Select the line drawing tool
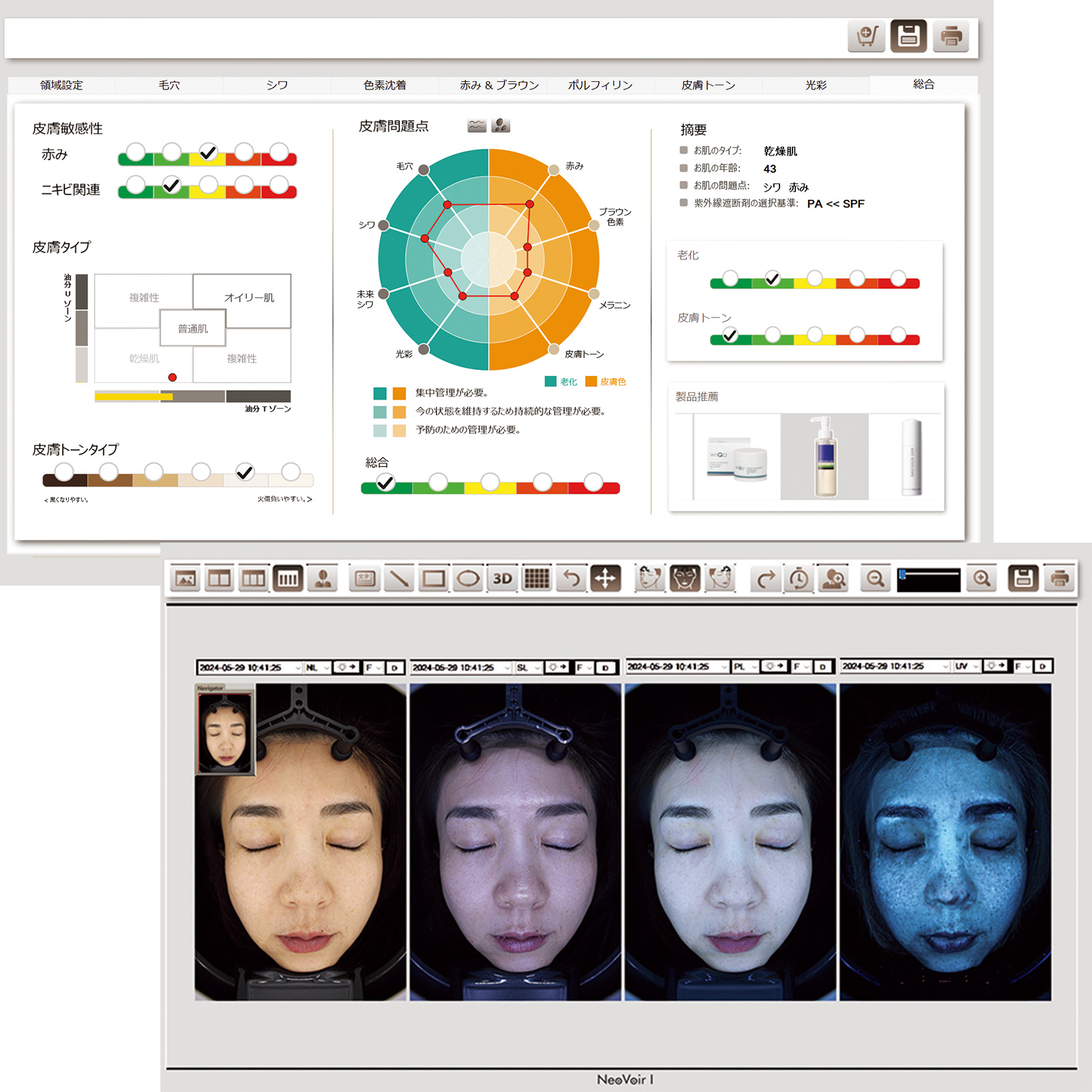1092x1092 pixels. coord(399,579)
